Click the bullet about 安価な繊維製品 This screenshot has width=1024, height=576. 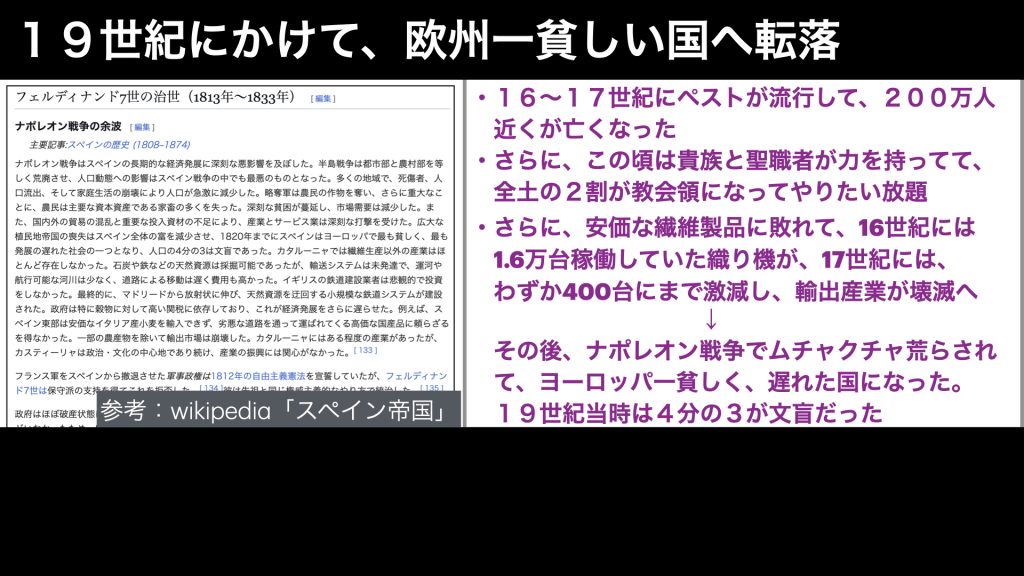(735, 260)
